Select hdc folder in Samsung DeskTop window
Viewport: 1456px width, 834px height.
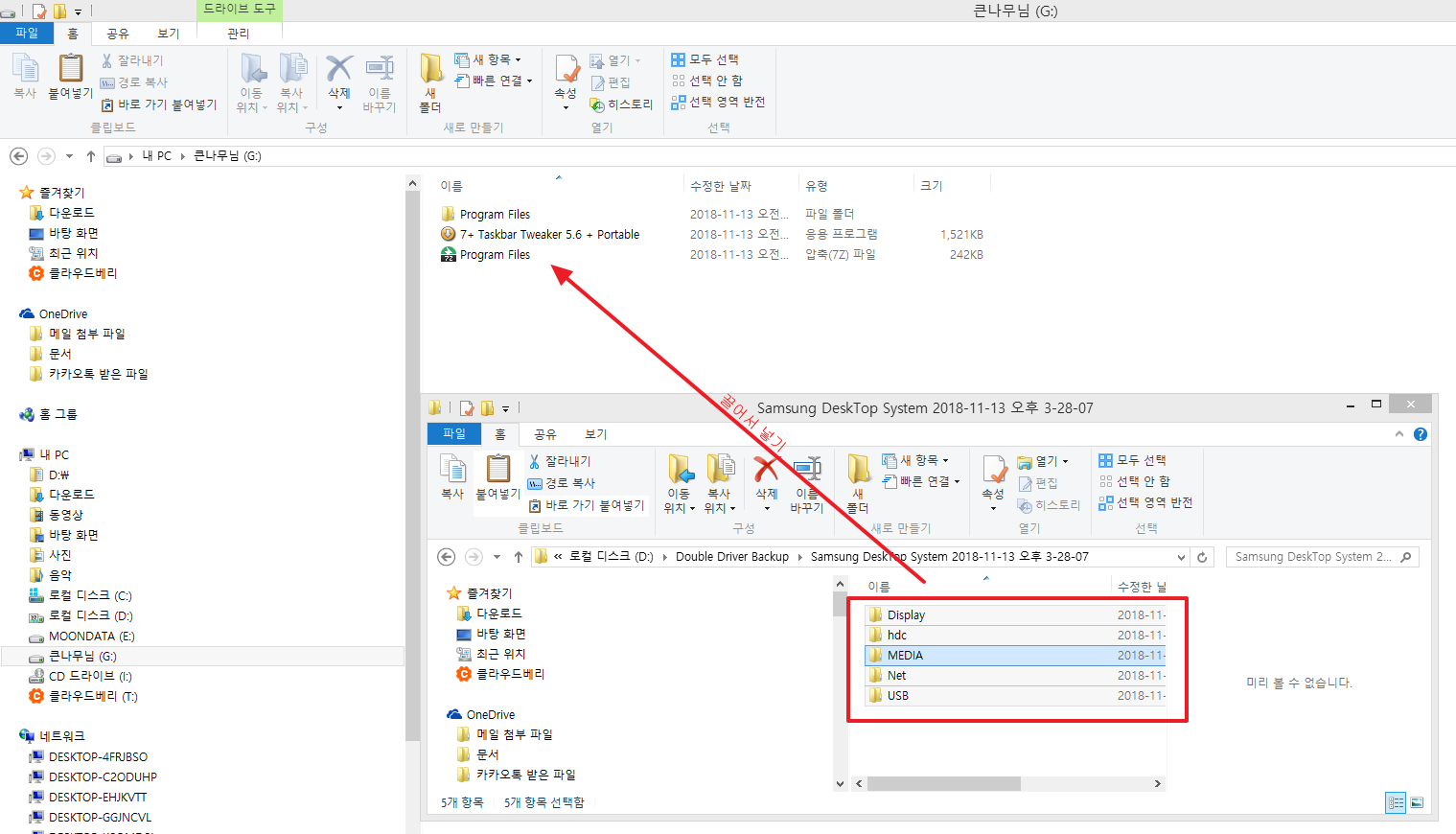coord(1016,636)
